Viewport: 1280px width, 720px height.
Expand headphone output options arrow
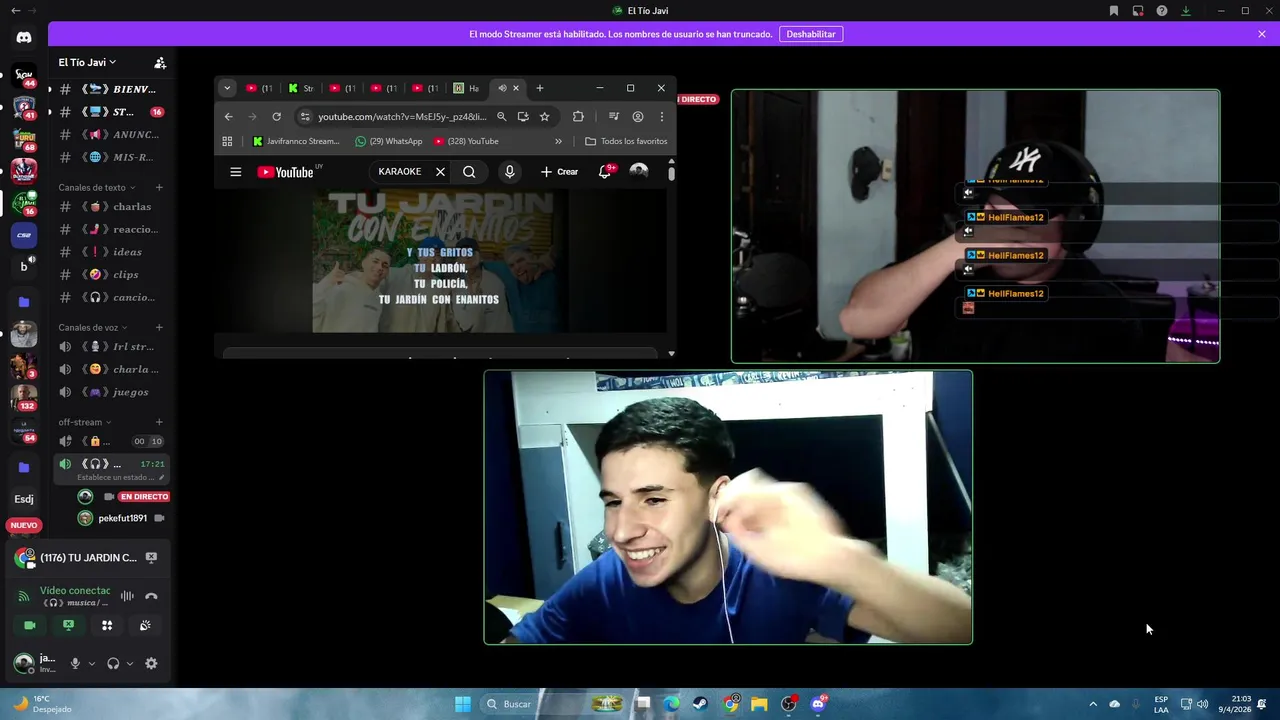coord(130,663)
